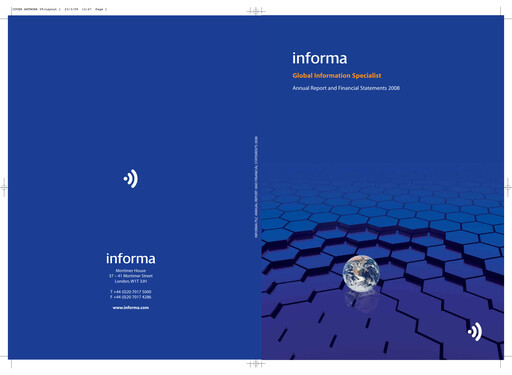Click the globe image on the hexagon floor
This screenshot has width=512, height=375.
click(x=361, y=274)
